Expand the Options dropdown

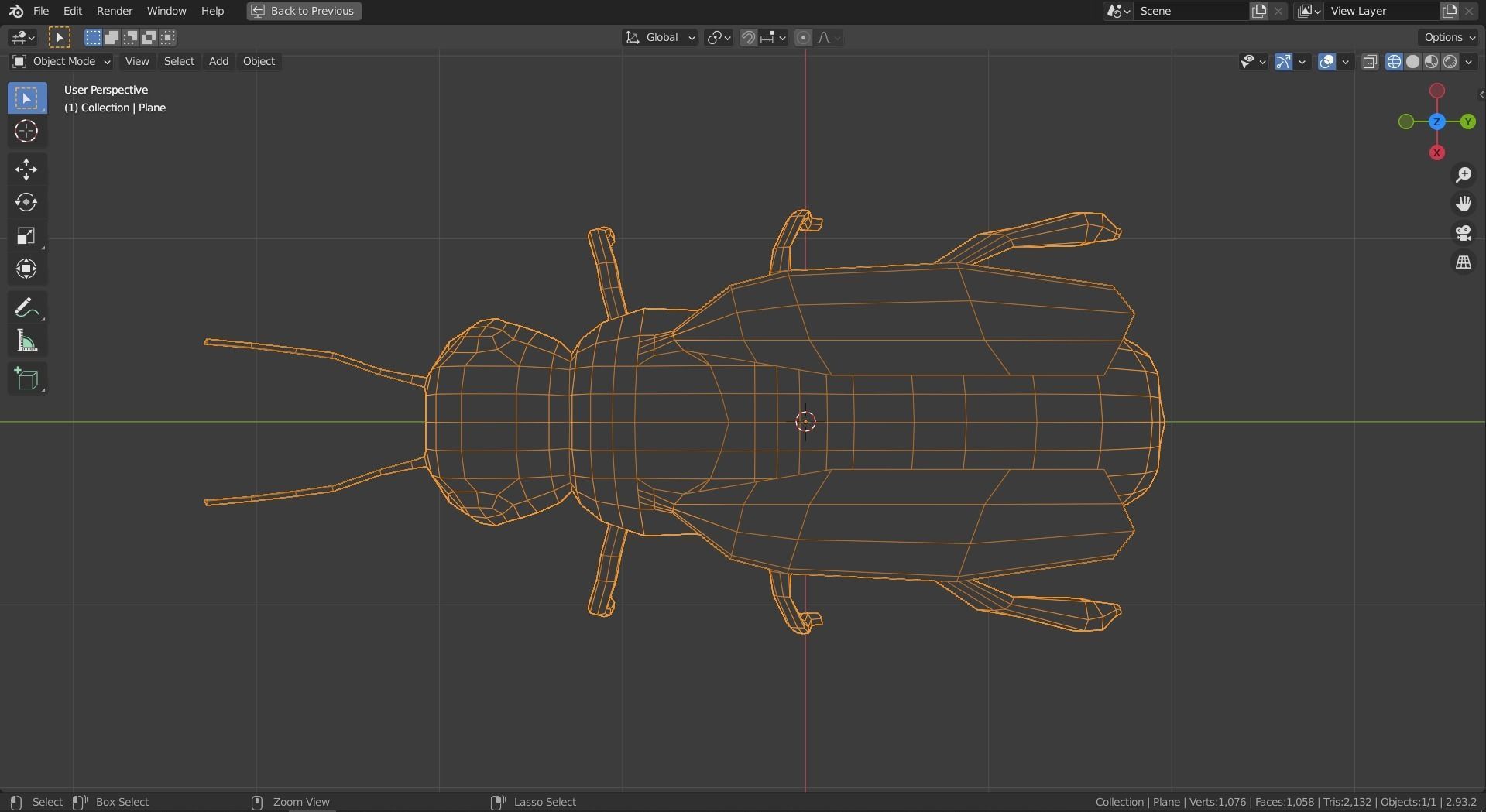1450,37
